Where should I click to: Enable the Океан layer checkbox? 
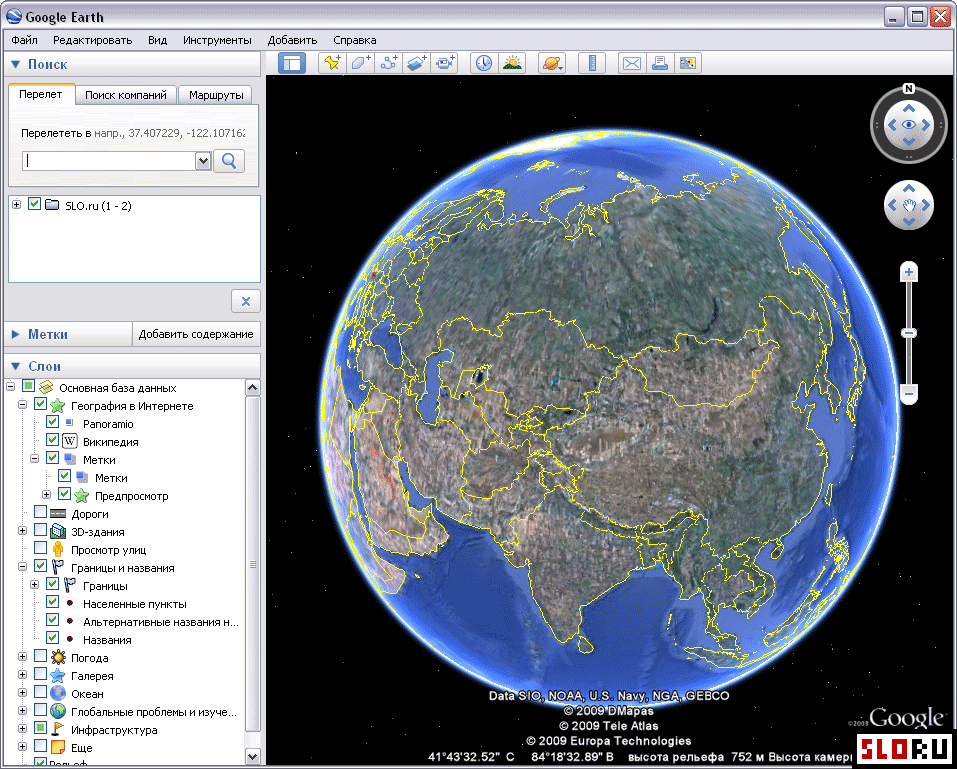point(40,692)
